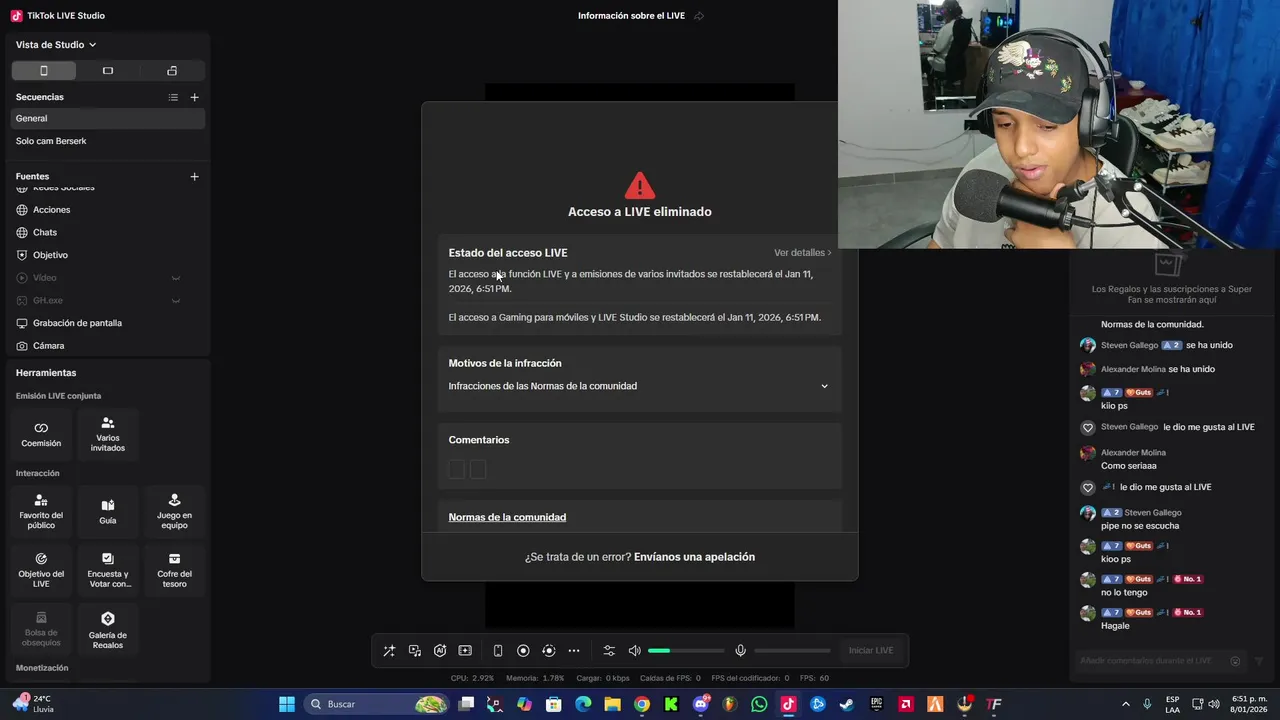Open Encuesta y Votar tool

point(108,570)
